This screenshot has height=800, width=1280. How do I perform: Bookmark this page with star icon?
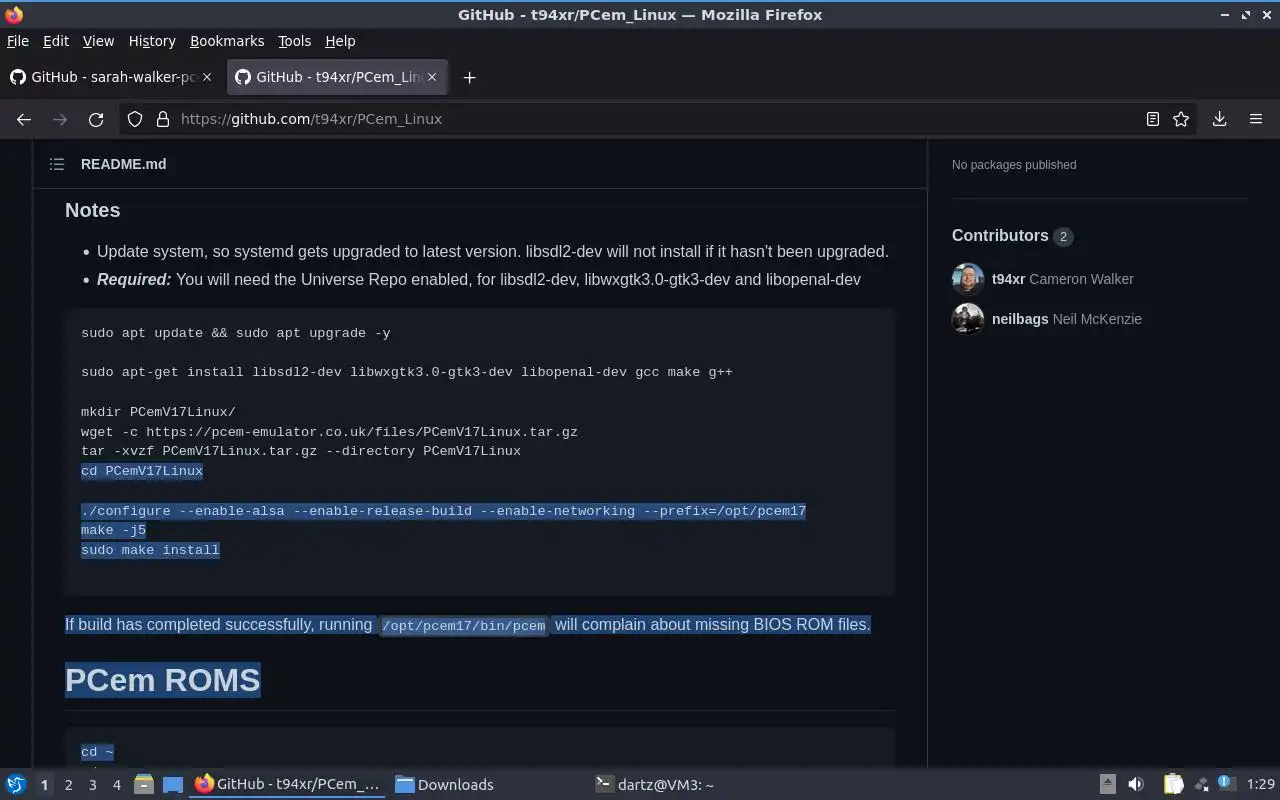1181,119
